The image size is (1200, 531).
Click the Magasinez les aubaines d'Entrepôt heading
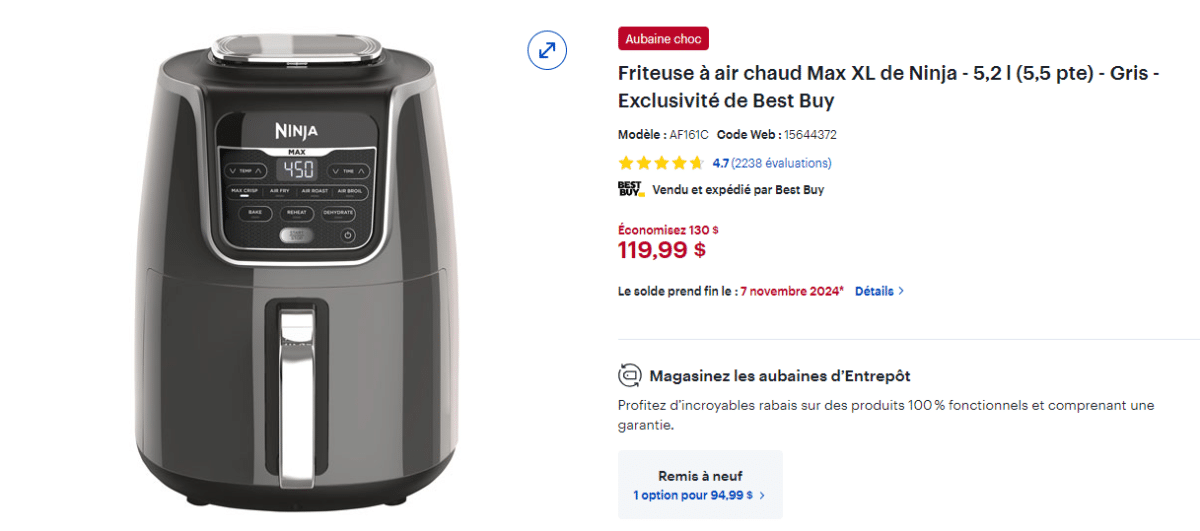[780, 376]
